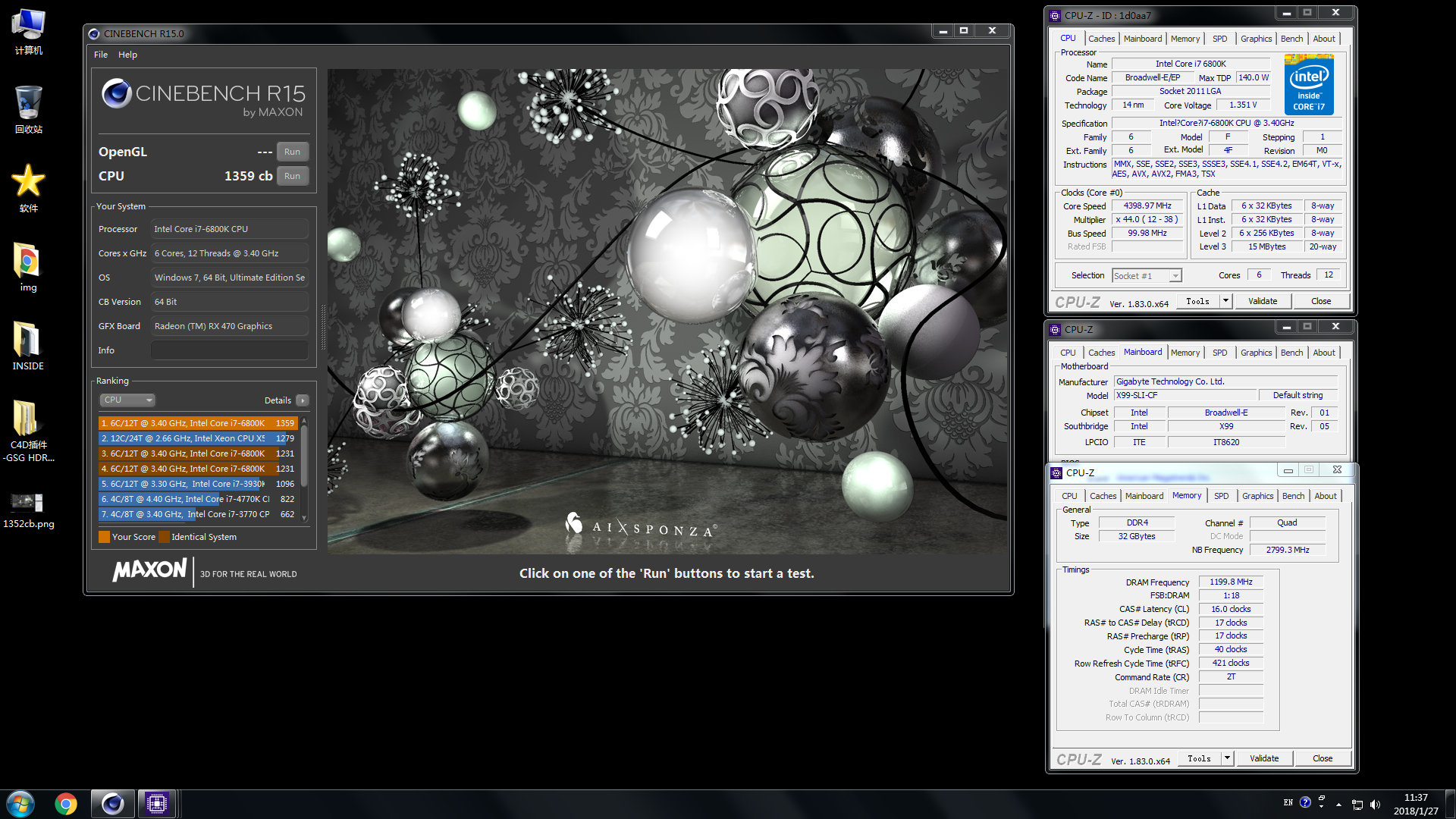Click Tools button in top CPU-Z window

1198,301
